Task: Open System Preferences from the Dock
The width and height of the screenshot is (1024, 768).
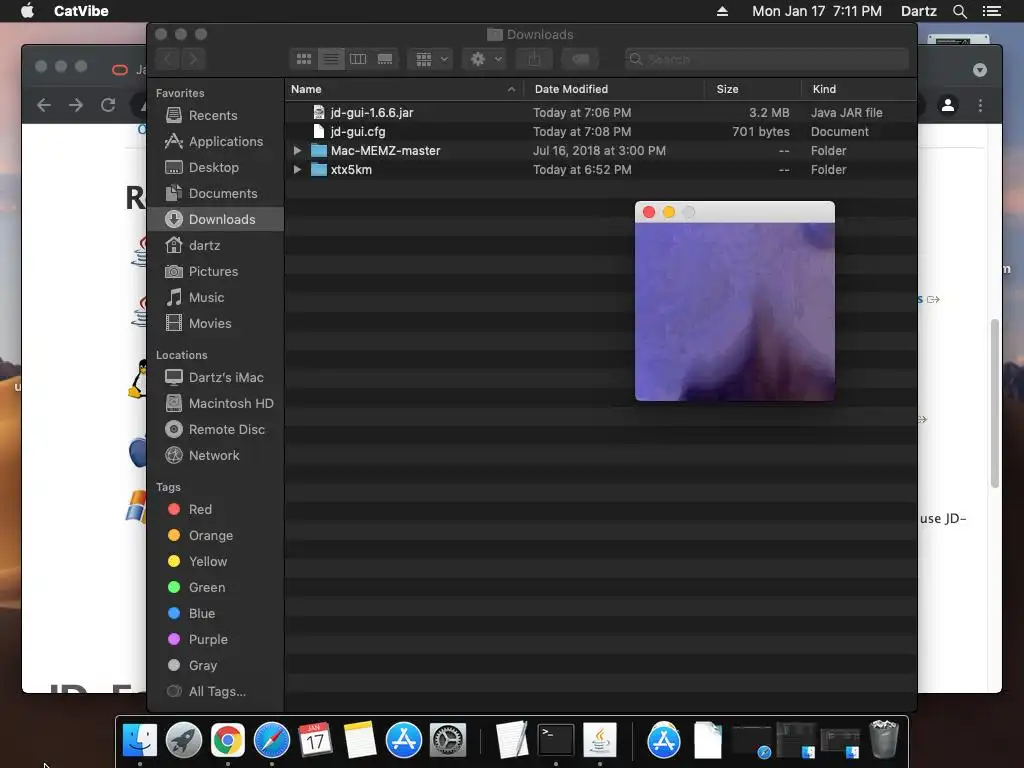Action: click(x=447, y=740)
